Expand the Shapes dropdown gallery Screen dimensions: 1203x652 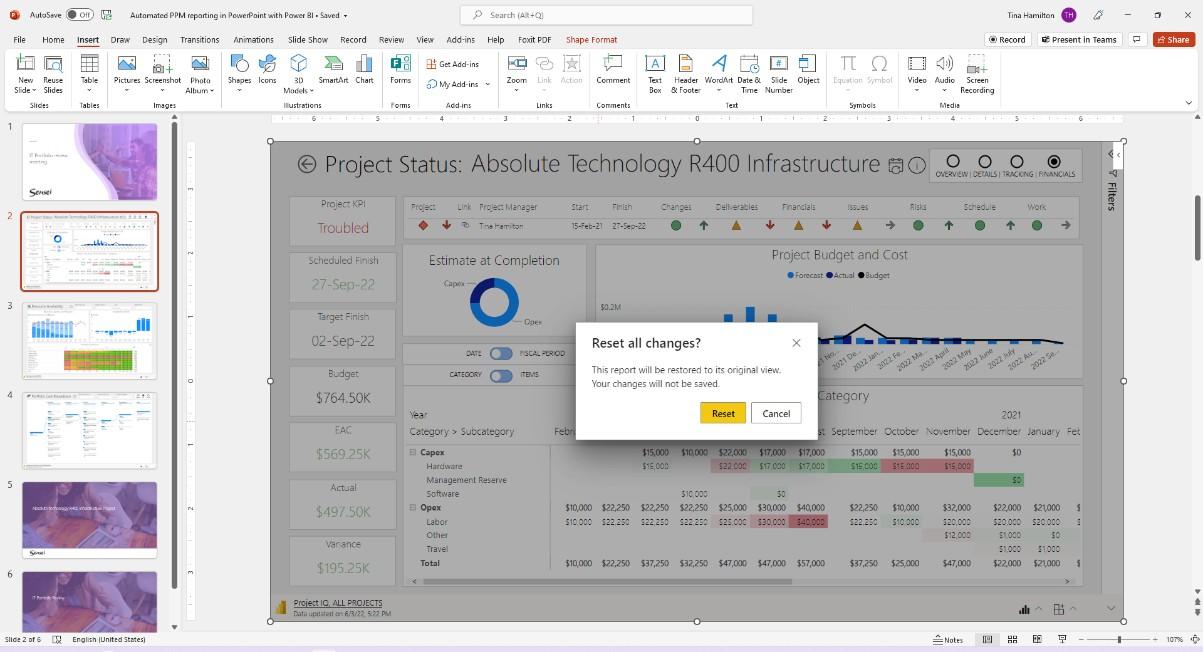239,90
